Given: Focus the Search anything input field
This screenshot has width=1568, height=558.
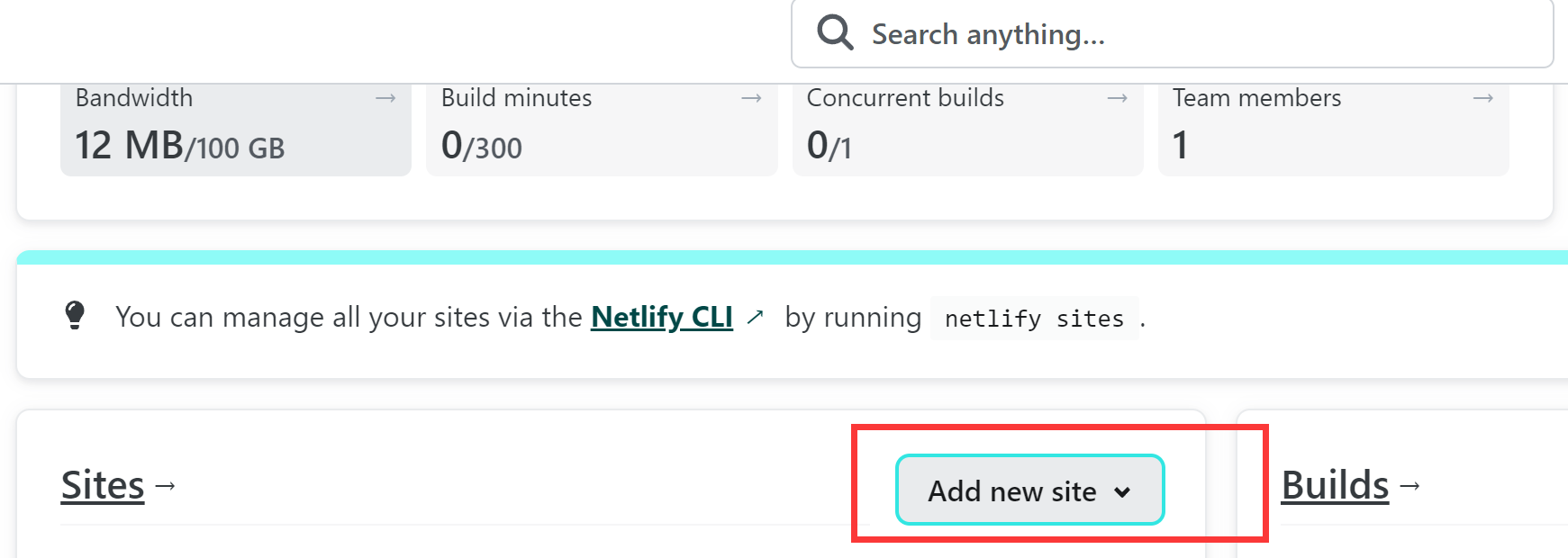Looking at the screenshot, I should point(1172,34).
